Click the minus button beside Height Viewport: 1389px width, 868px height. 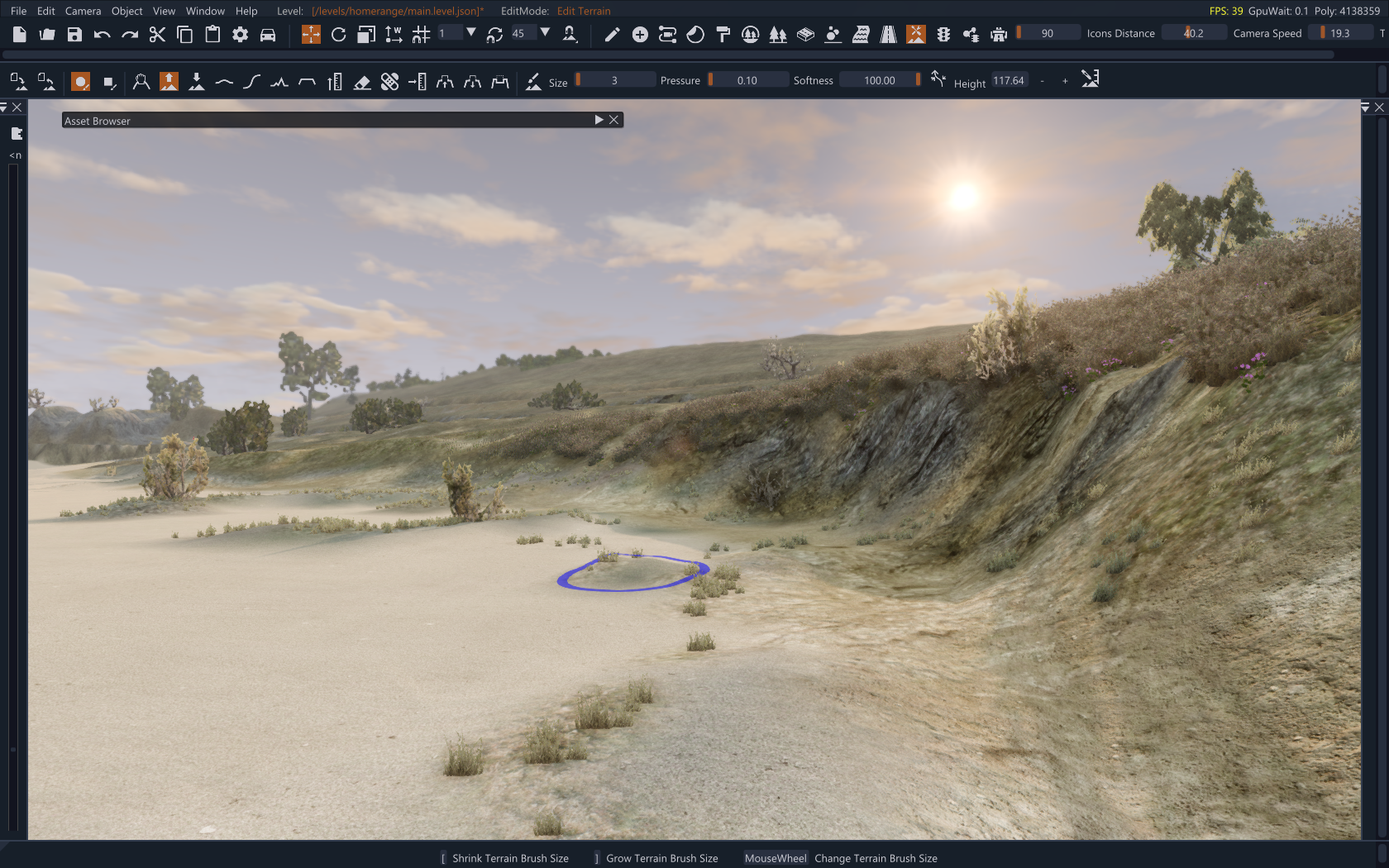[1042, 81]
